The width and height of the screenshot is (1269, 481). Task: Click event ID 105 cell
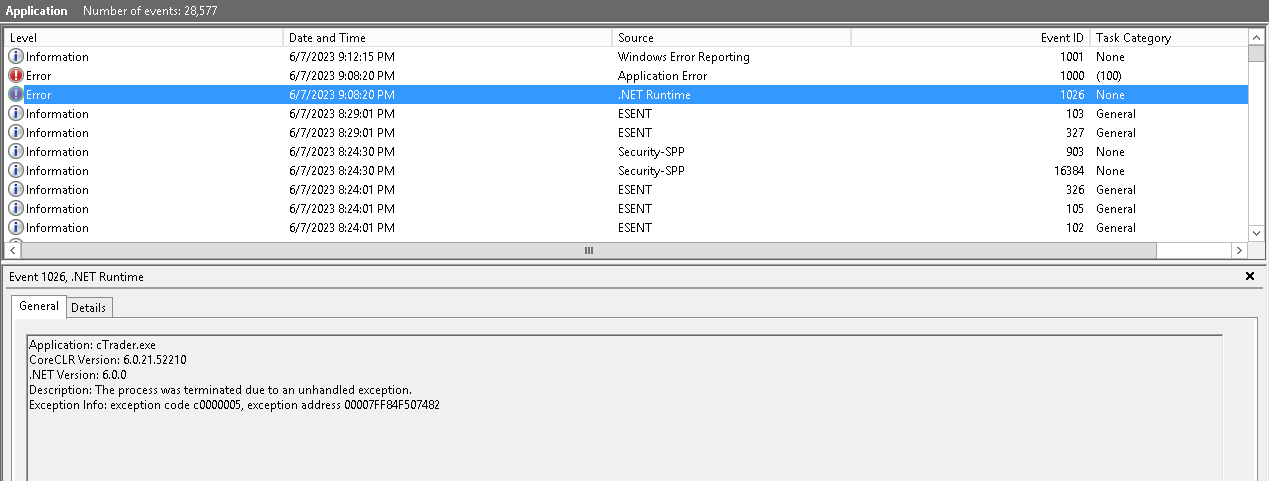(x=1074, y=209)
